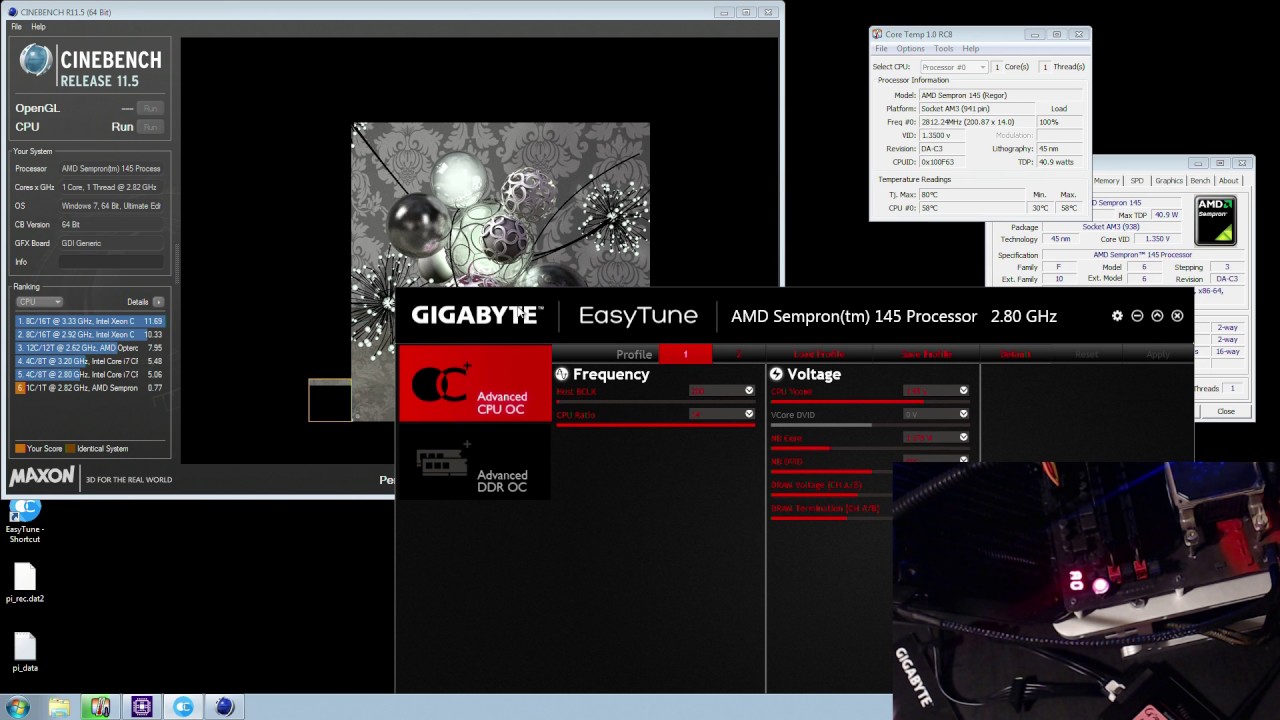Expand the Host BCLK dropdown
This screenshot has height=720, width=1280.
tap(749, 391)
